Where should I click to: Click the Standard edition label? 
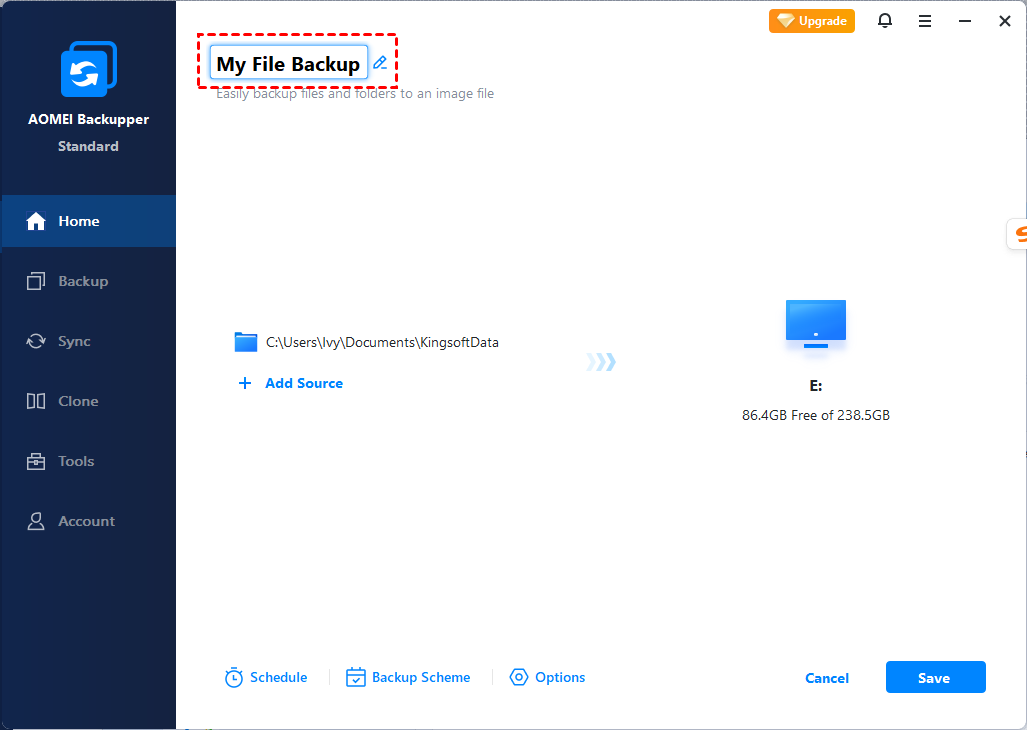coord(88,146)
